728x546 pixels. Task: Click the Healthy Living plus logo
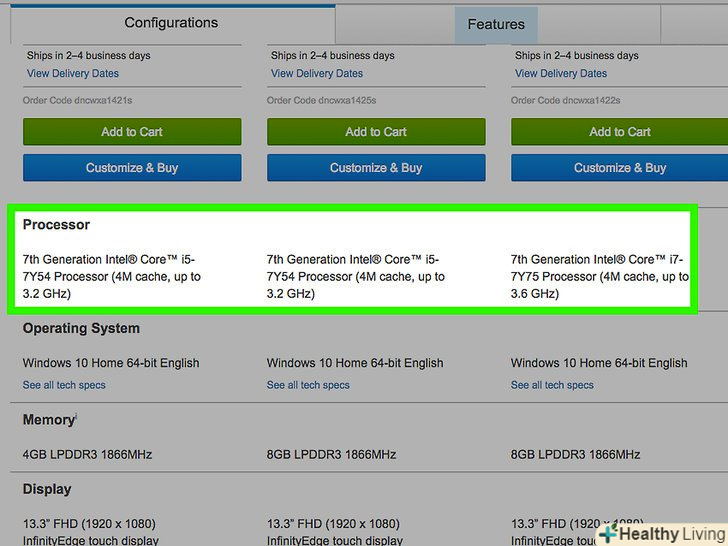pos(608,534)
